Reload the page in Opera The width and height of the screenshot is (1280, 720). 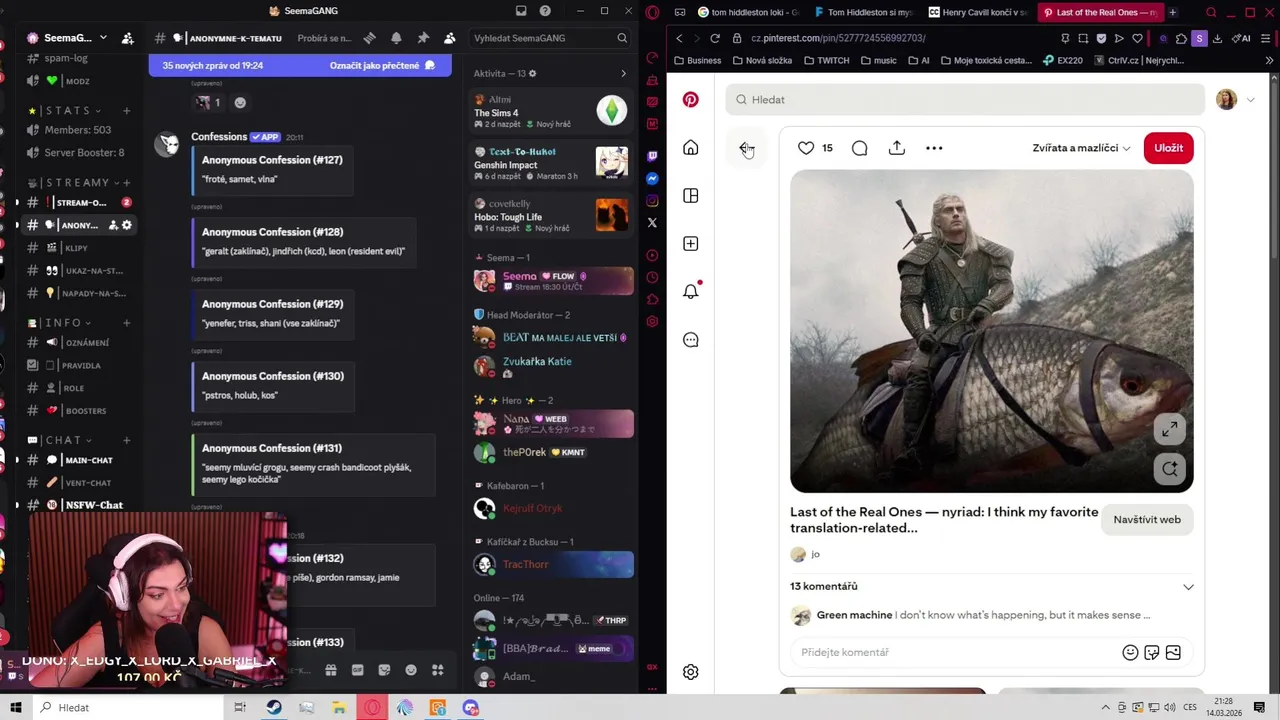715,38
